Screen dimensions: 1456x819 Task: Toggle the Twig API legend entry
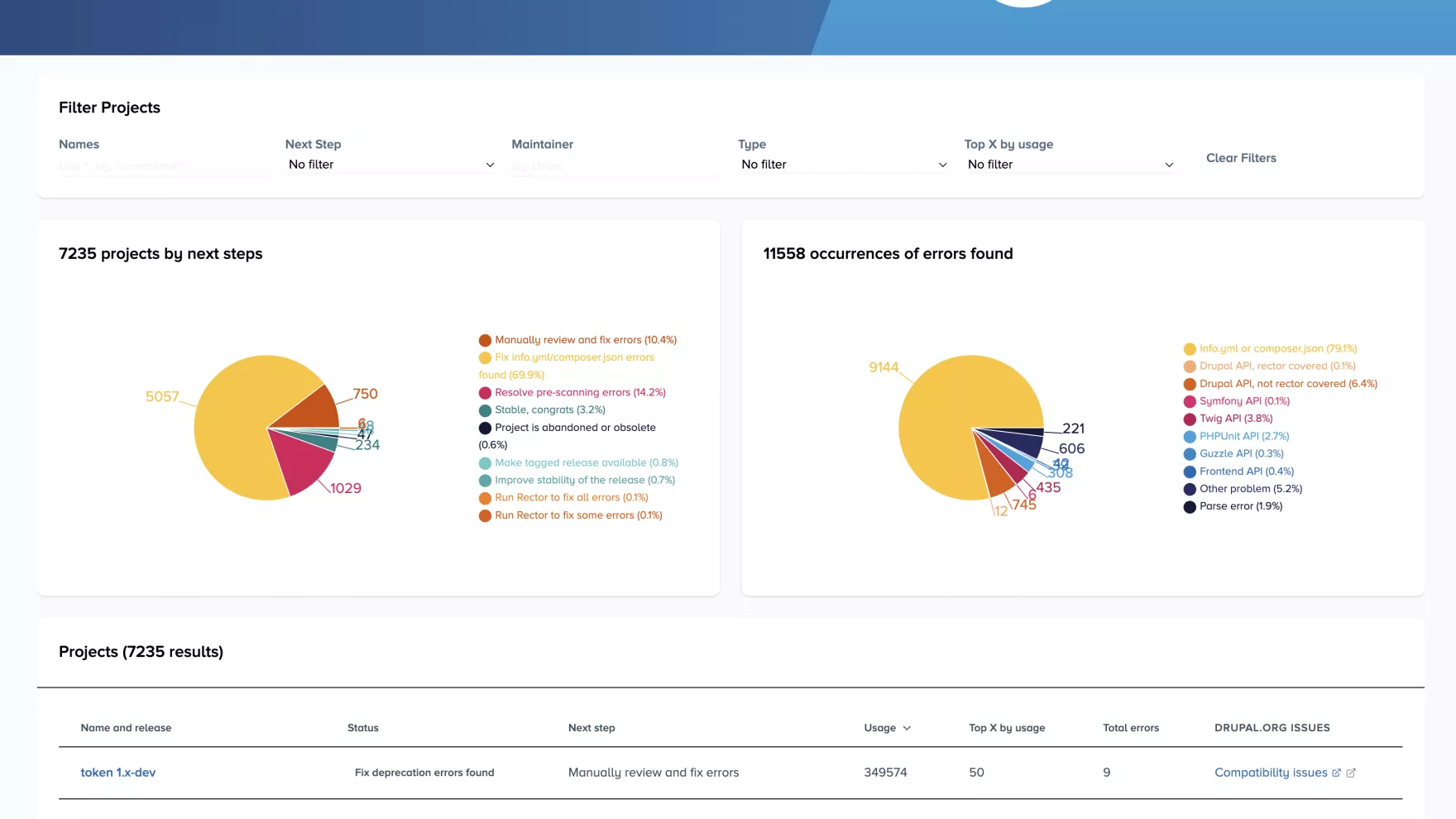(1228, 419)
